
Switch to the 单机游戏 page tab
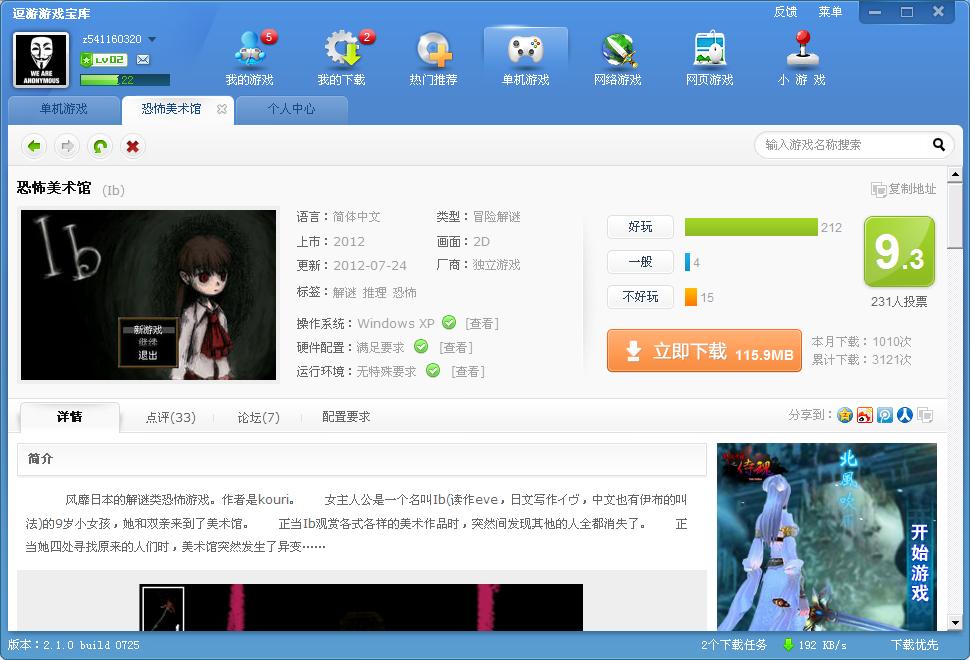click(x=64, y=109)
